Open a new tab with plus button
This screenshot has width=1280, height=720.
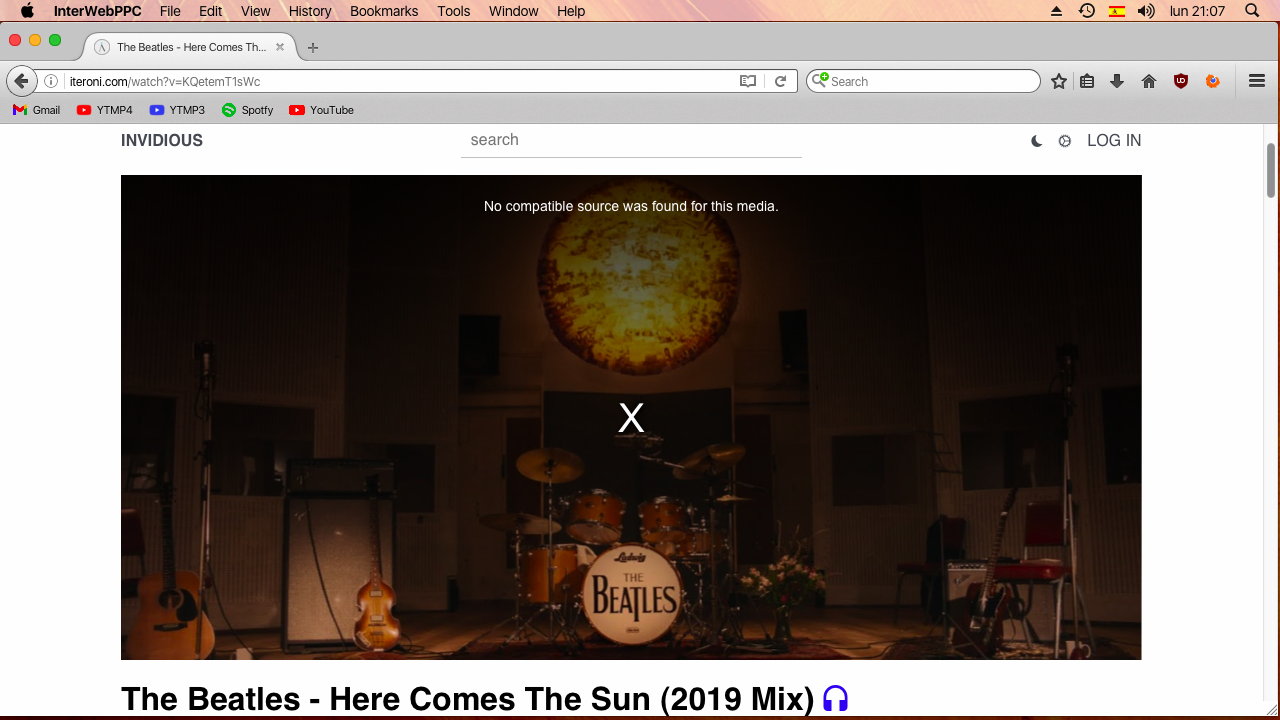click(x=313, y=47)
